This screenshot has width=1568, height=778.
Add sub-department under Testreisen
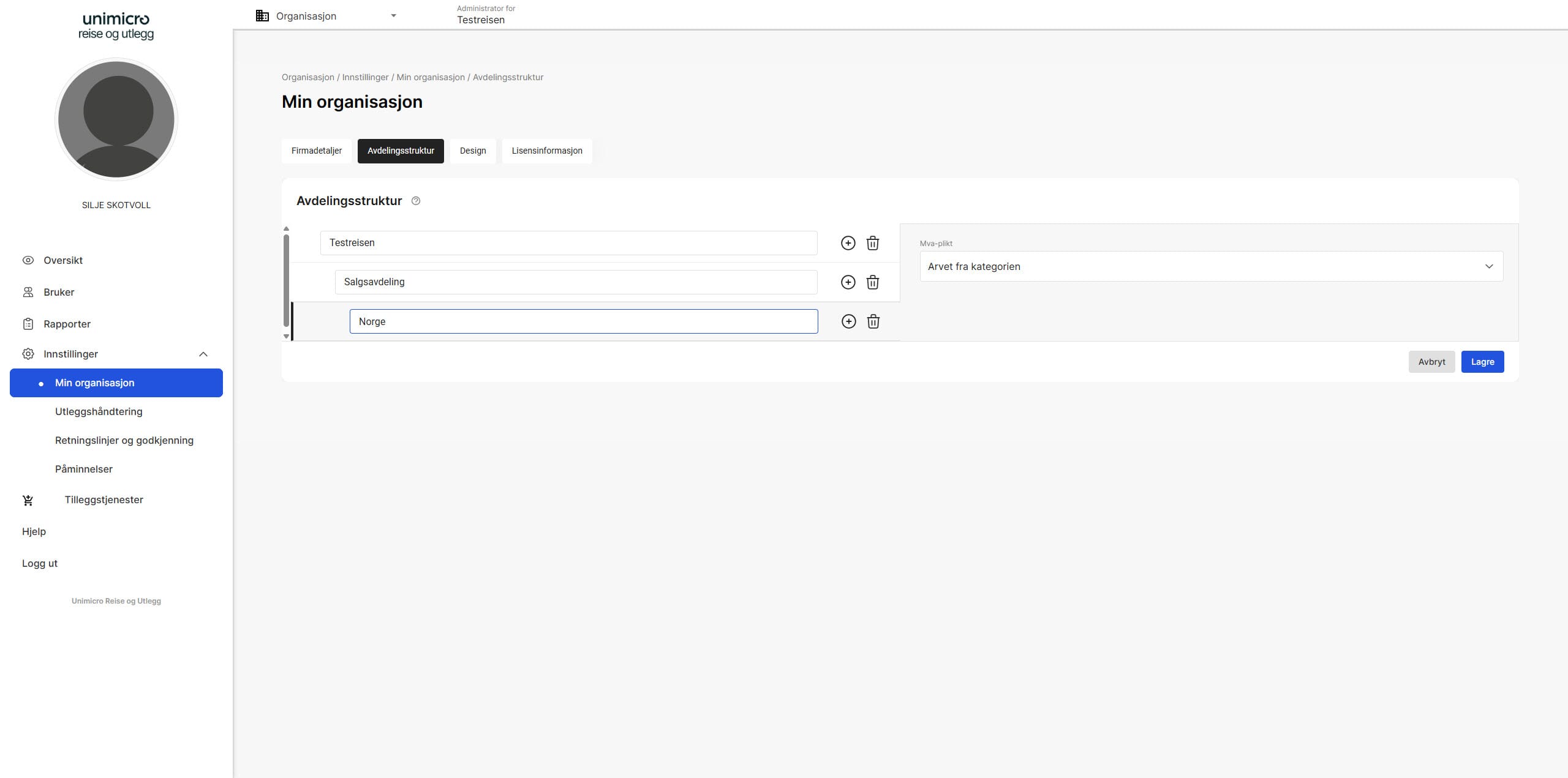pos(848,243)
